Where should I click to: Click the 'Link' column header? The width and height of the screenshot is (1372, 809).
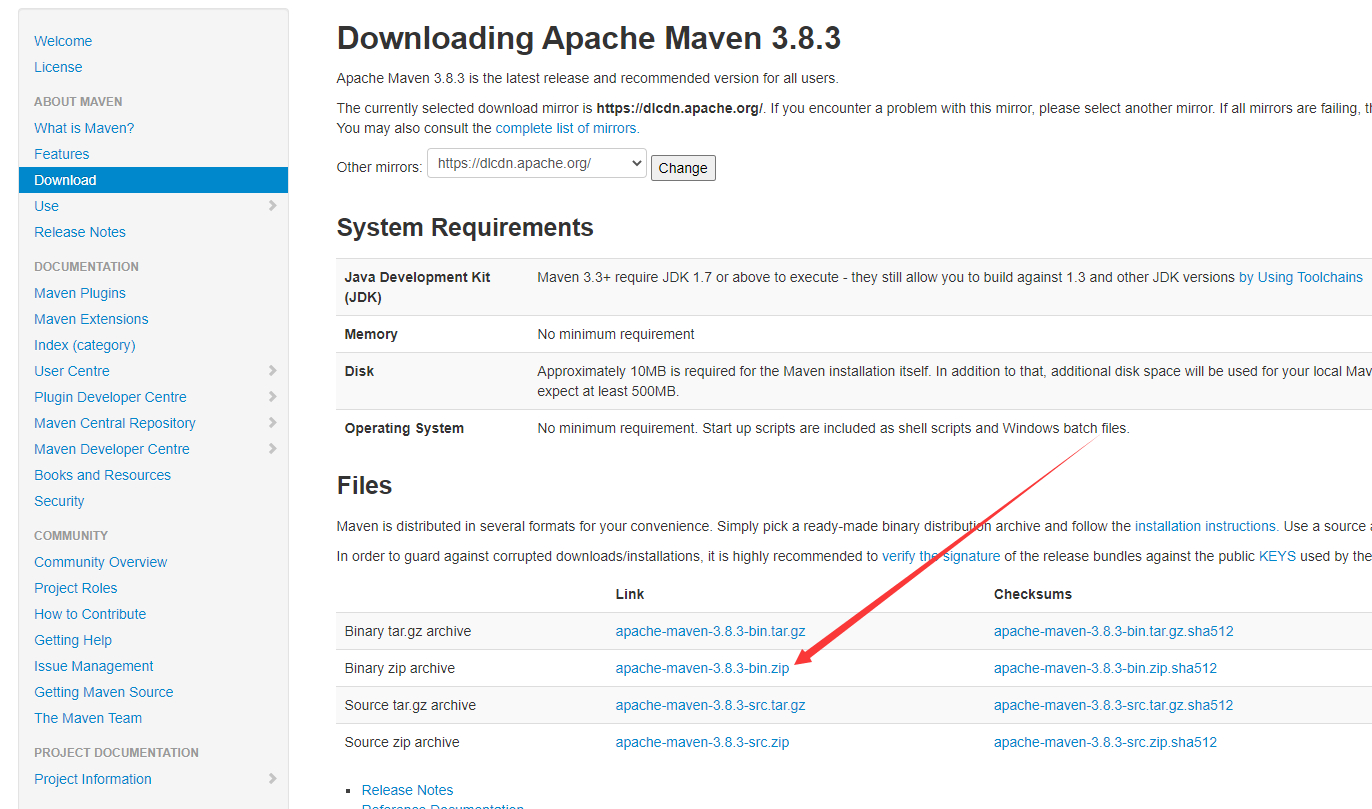coord(630,594)
